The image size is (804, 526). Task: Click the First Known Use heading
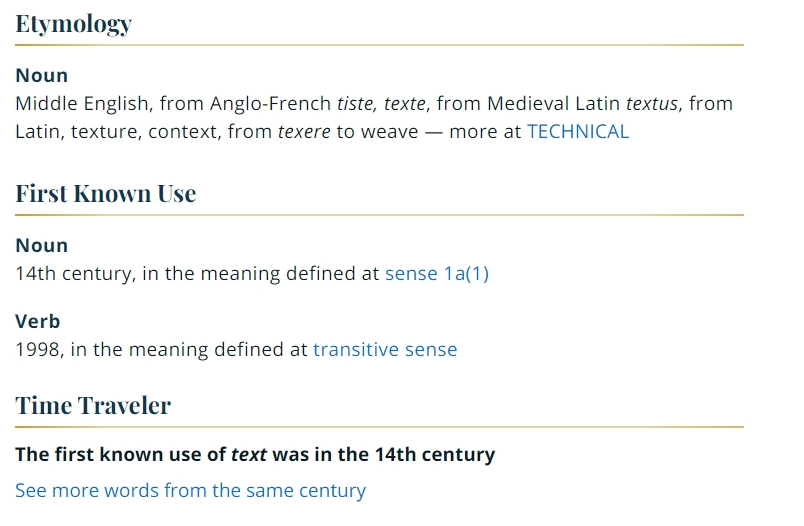pyautogui.click(x=106, y=193)
